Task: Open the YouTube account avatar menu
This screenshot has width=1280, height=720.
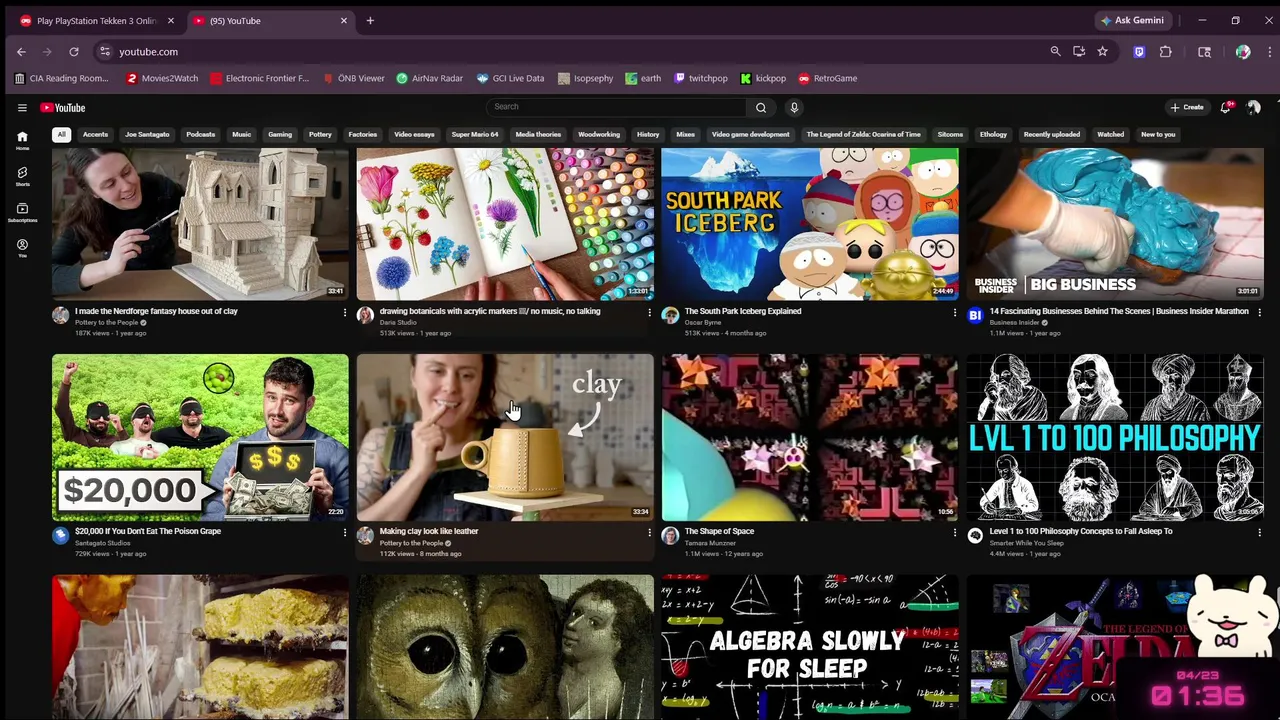Action: (x=1254, y=107)
